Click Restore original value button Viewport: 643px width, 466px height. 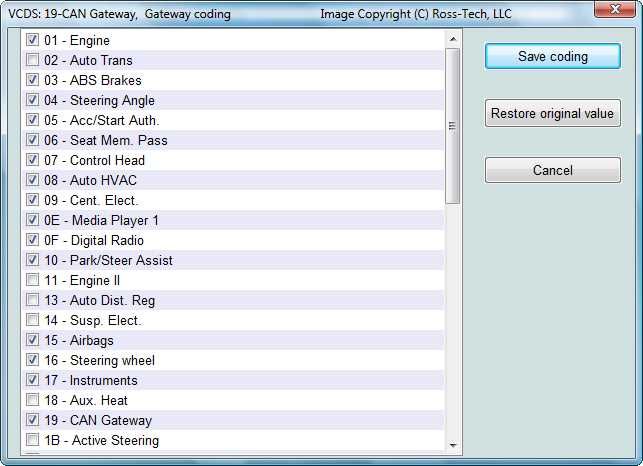tap(553, 113)
